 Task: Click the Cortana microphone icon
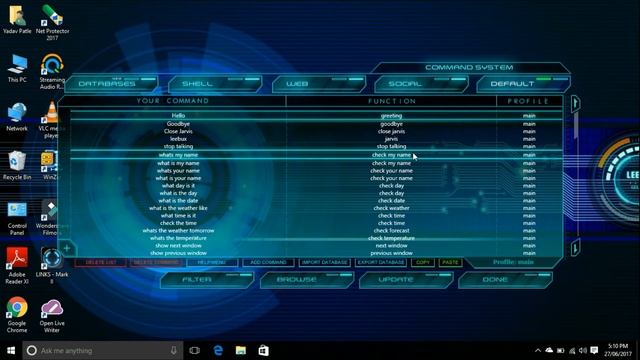pos(173,350)
